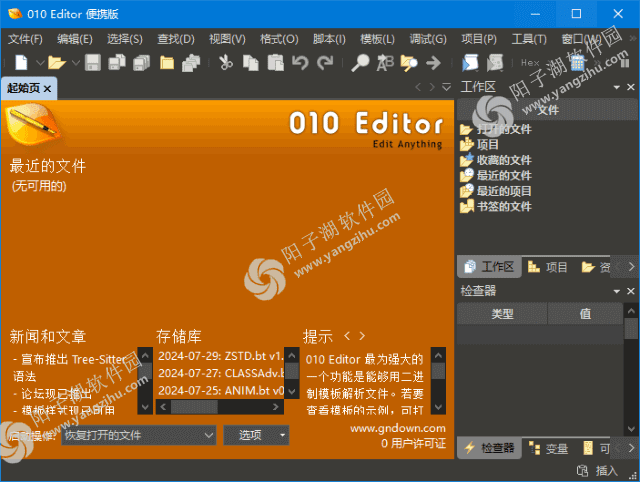Click the New file toolbar icon
The width and height of the screenshot is (640, 482).
pyautogui.click(x=21, y=63)
